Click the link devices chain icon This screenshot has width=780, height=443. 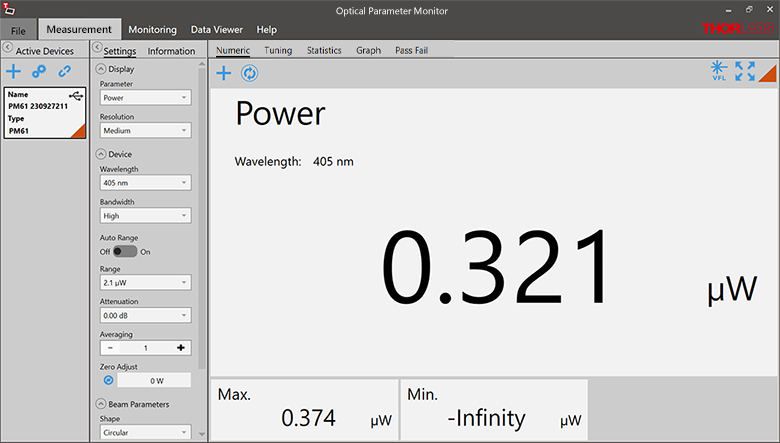(64, 71)
